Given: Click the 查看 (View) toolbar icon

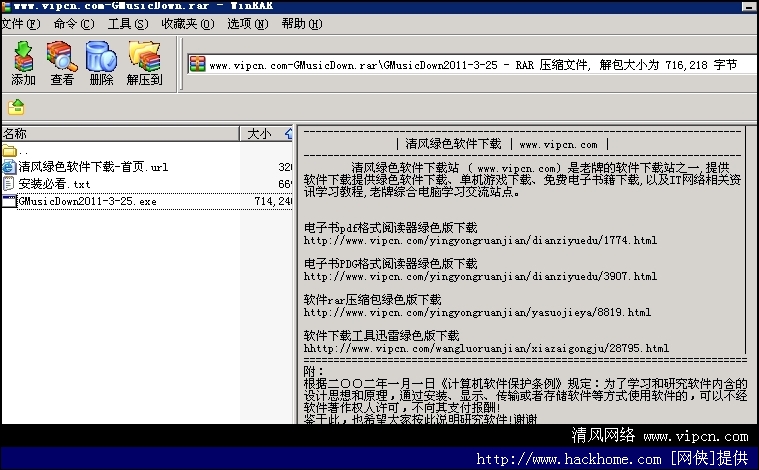Looking at the screenshot, I should [62, 63].
